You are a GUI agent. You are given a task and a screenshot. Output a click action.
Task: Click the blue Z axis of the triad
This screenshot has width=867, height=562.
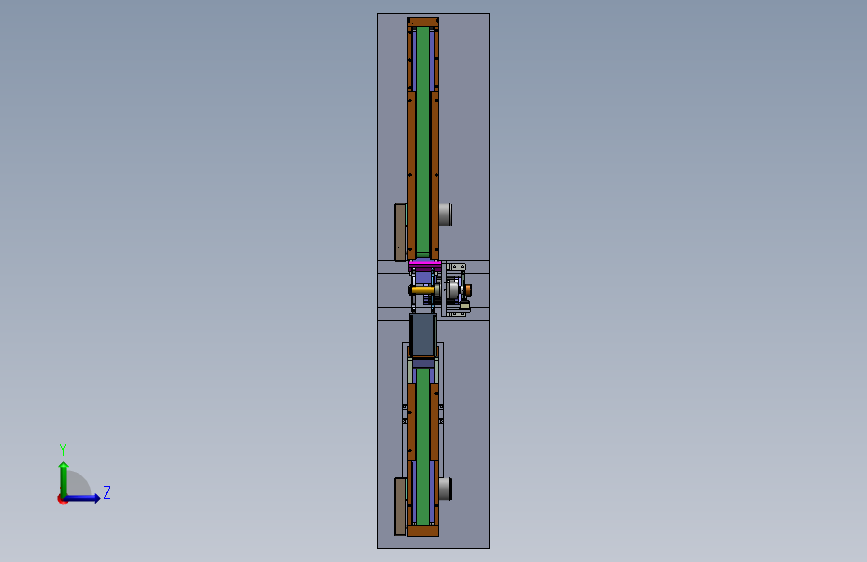tap(82, 498)
